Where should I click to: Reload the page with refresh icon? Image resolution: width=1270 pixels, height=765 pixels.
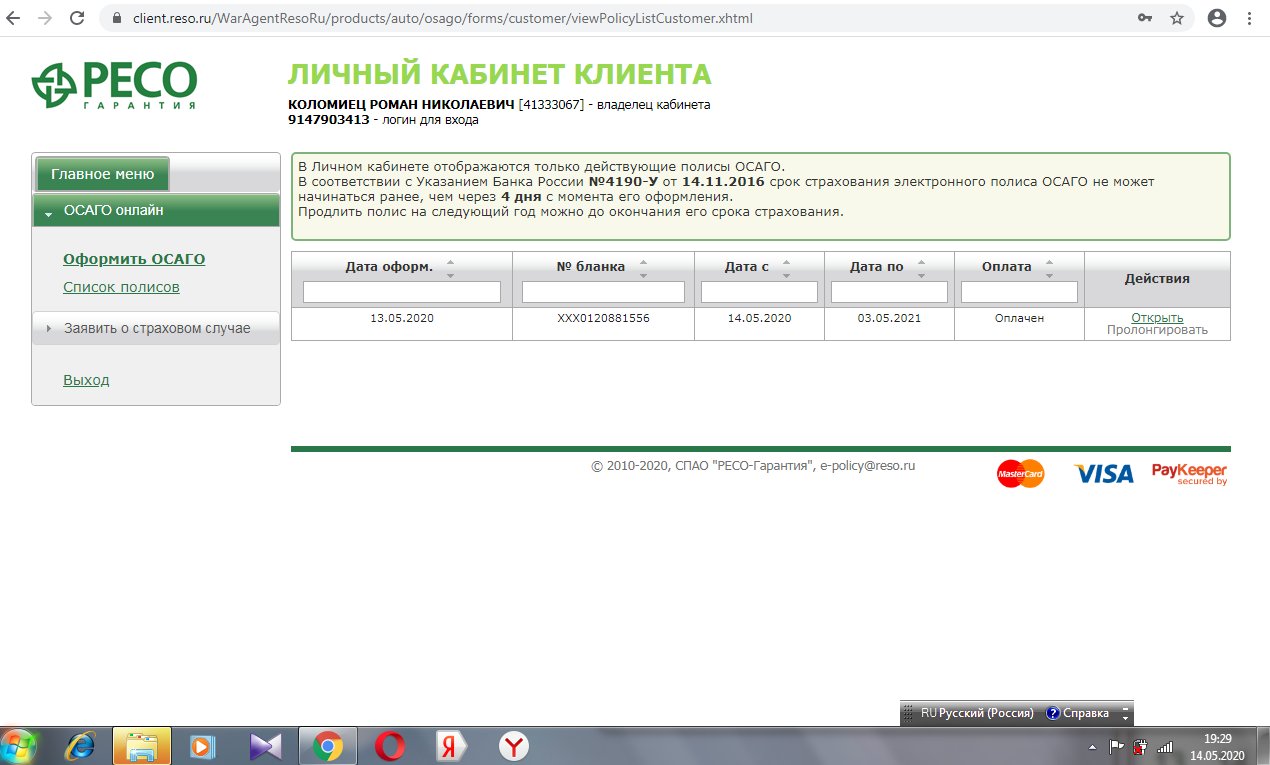point(77,18)
